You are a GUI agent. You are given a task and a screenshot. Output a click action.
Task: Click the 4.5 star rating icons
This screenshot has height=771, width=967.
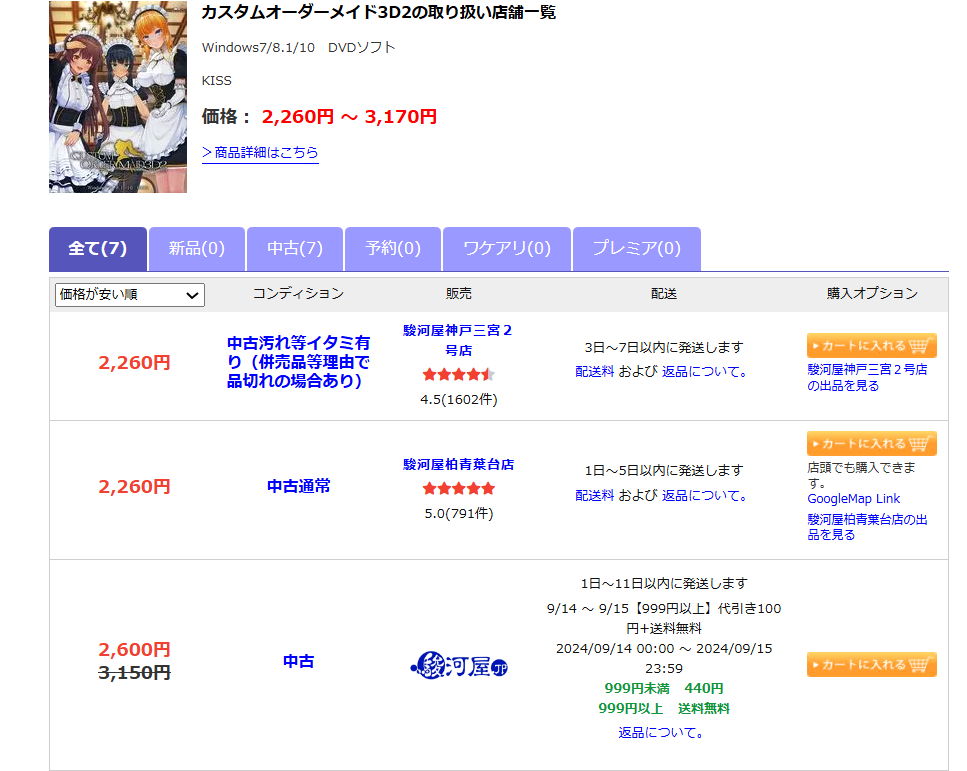pyautogui.click(x=458, y=375)
